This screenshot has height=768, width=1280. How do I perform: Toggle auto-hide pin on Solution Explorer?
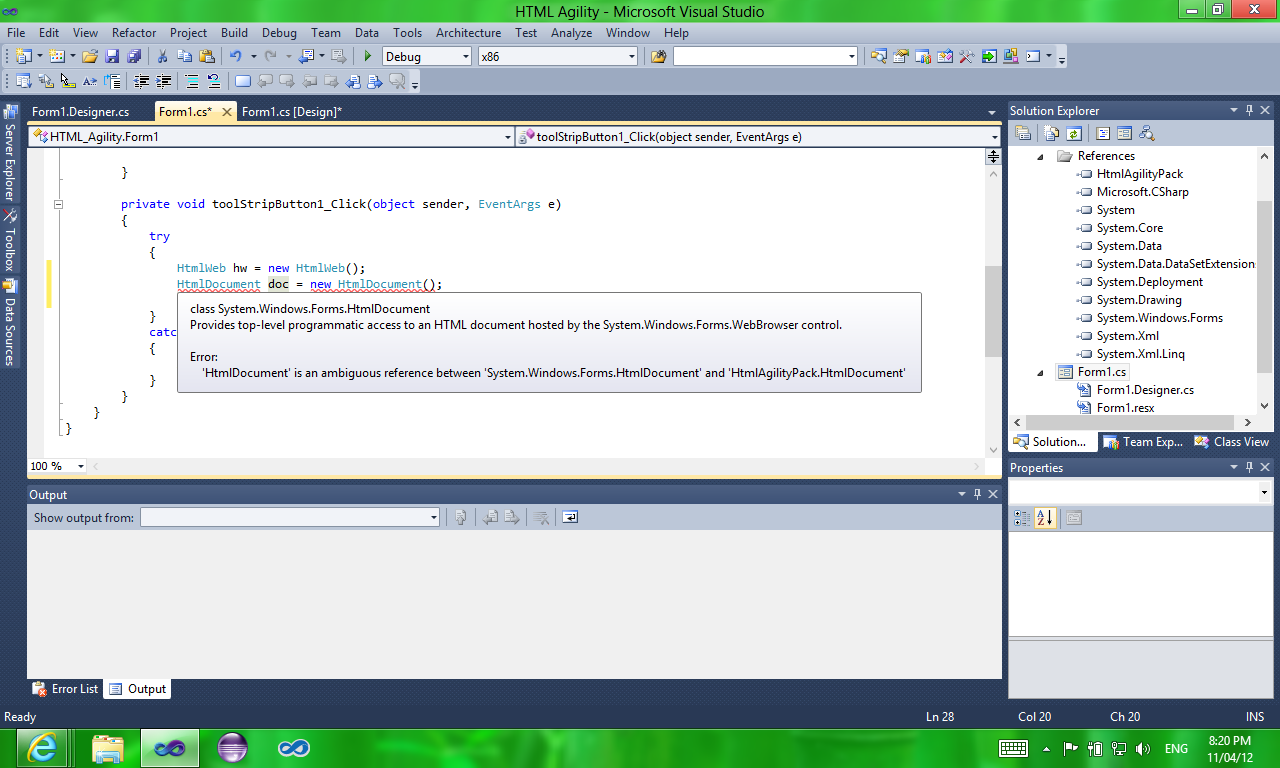point(1248,111)
